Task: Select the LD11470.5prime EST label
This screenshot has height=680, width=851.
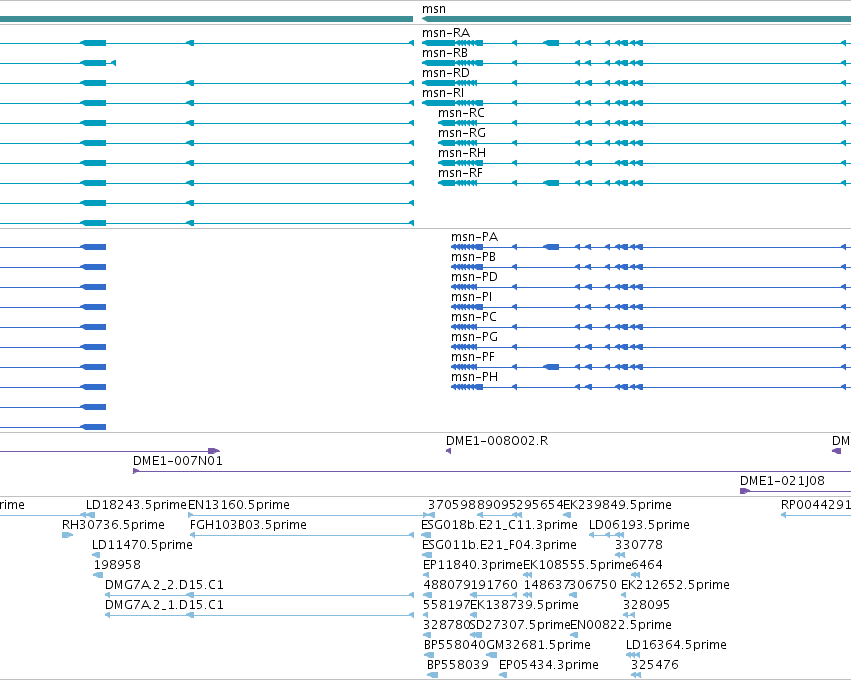Action: pyautogui.click(x=142, y=545)
